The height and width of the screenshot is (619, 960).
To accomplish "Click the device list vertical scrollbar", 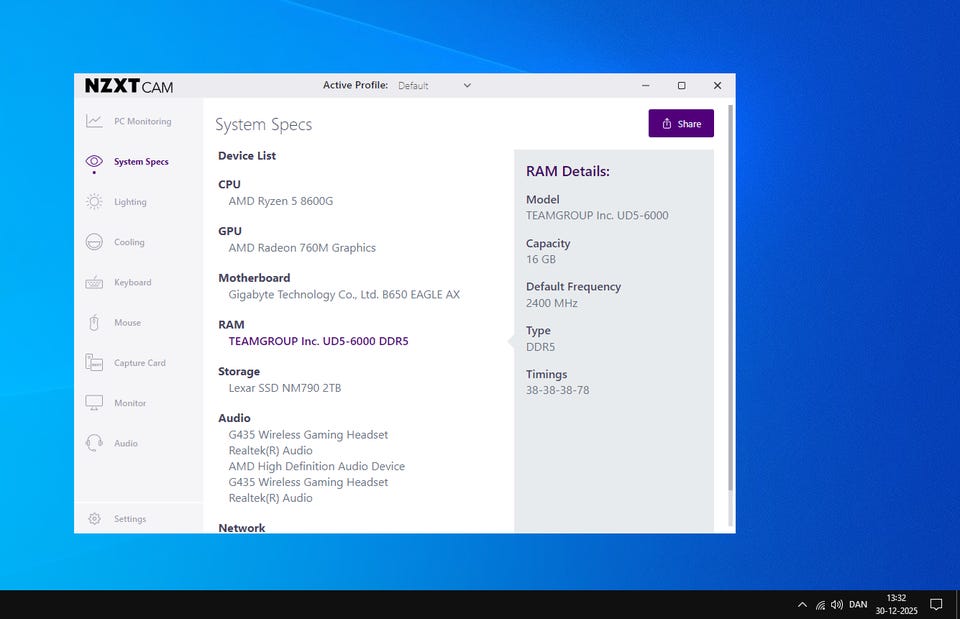I will coord(730,300).
